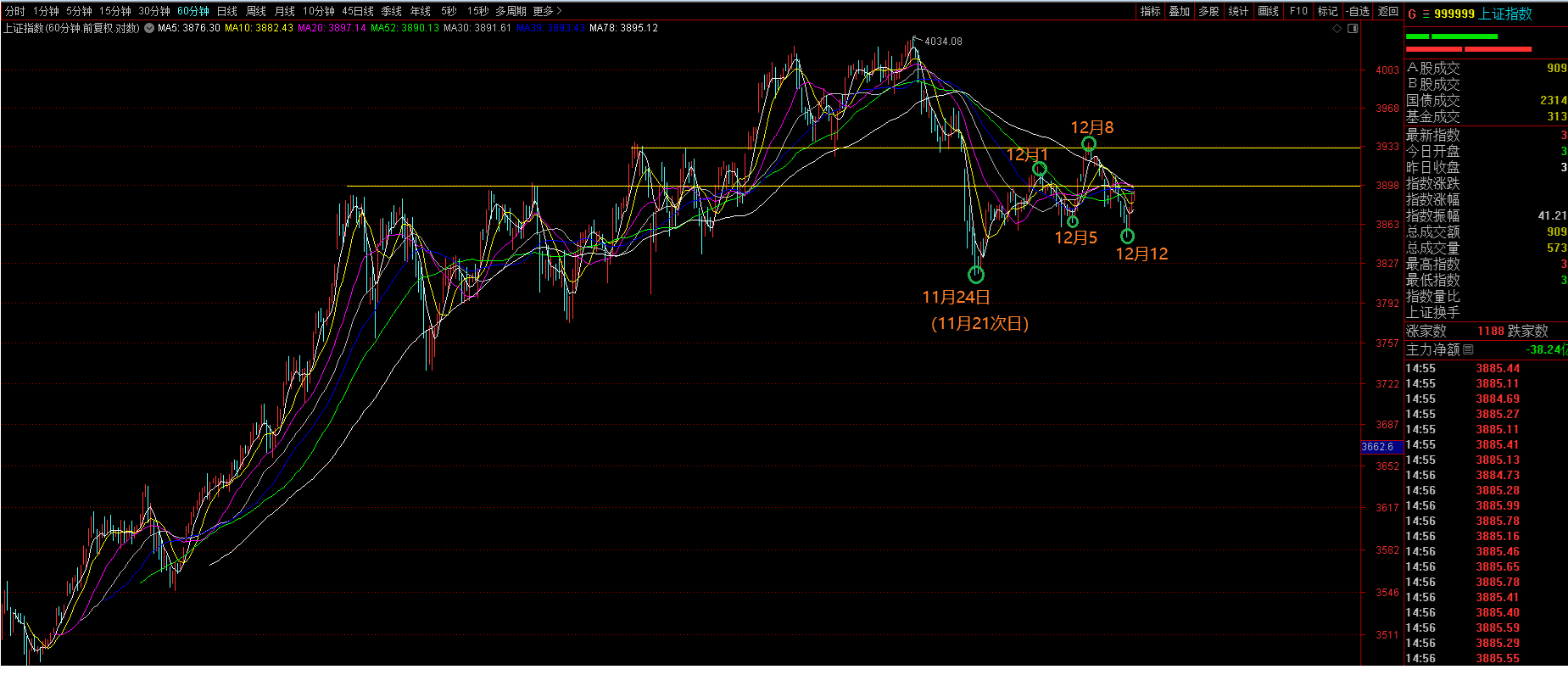Screen dimensions: 1568x675
Task: Switch to the 15分钟 period tab
Action: point(114,11)
